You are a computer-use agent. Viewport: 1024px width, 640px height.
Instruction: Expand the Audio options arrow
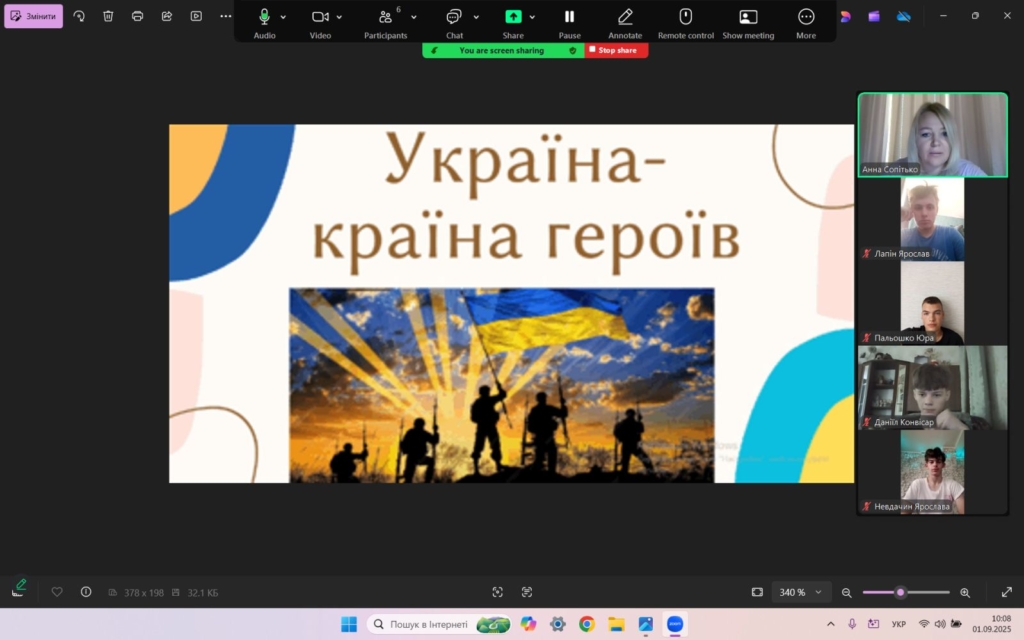284,17
